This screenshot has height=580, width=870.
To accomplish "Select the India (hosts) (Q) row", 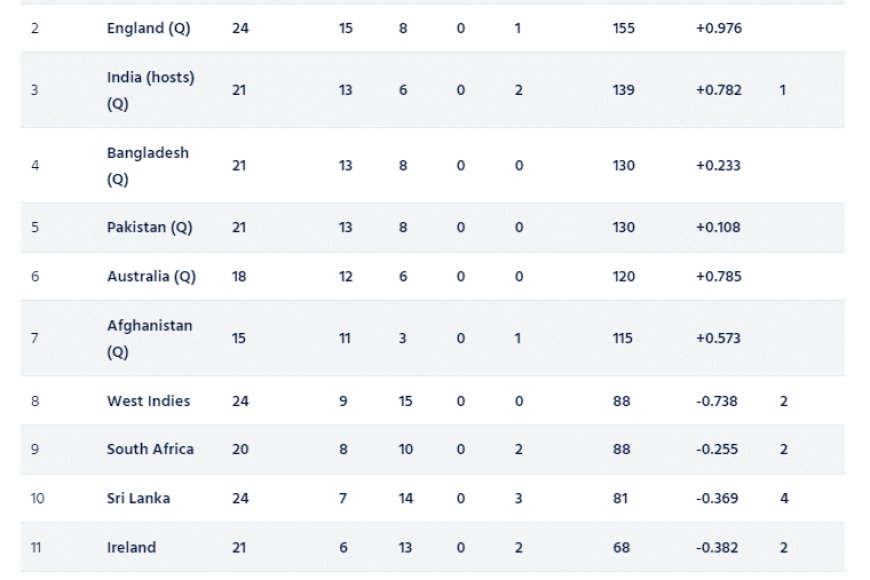I will click(433, 90).
